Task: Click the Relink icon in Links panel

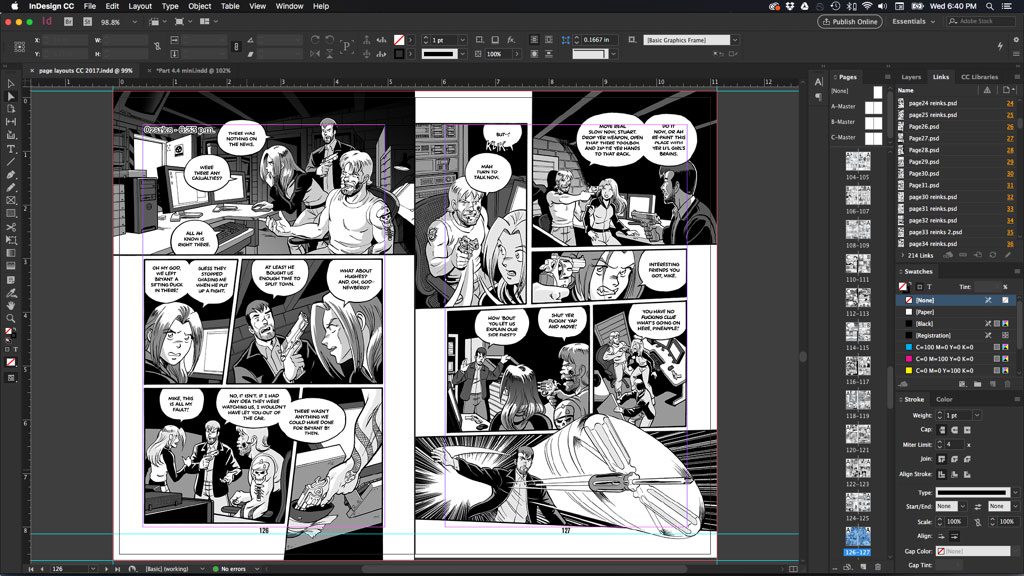Action: [963, 255]
